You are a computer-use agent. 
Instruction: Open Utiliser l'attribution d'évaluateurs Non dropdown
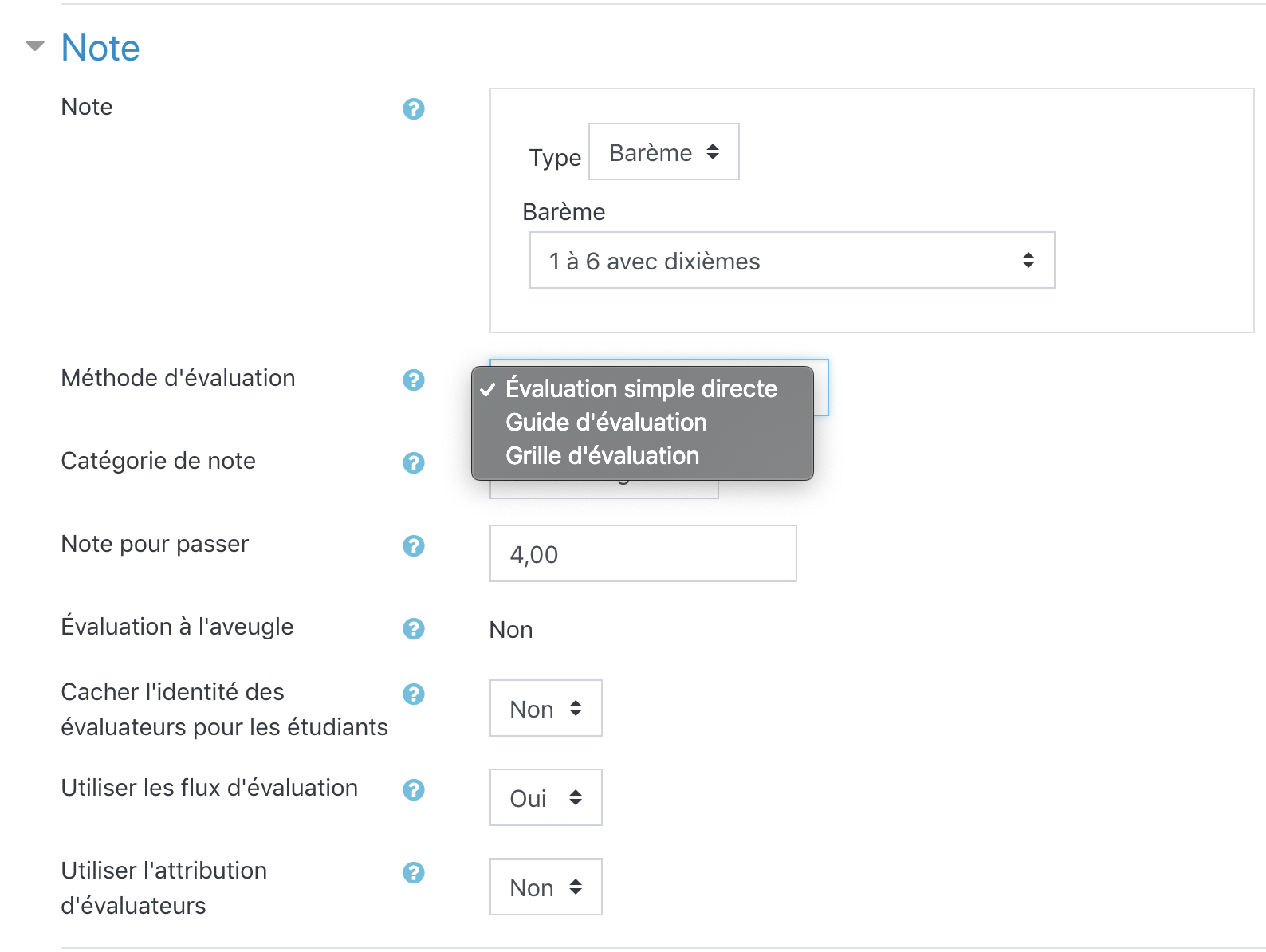tap(545, 887)
